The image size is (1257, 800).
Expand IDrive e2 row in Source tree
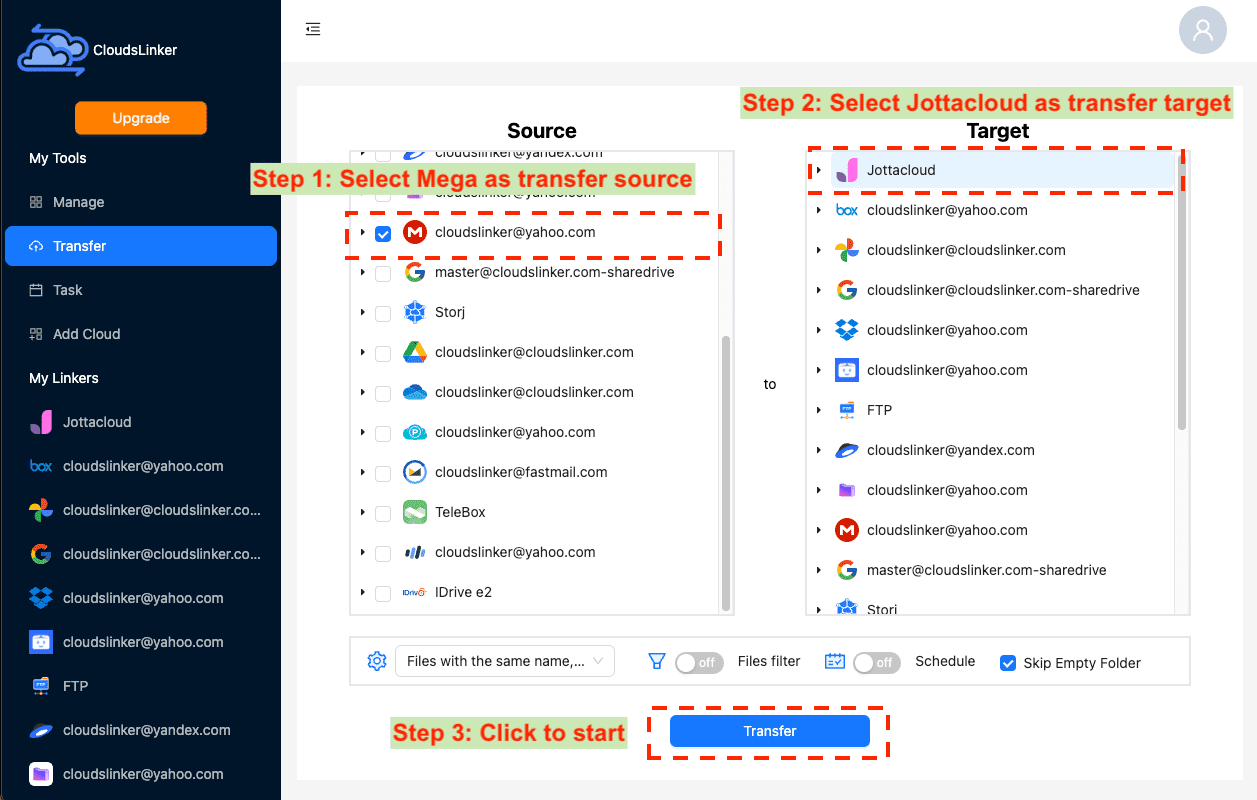(362, 592)
